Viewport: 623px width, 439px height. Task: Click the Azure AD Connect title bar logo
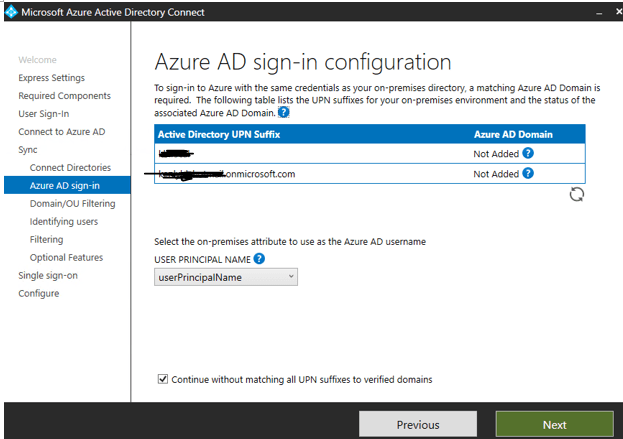point(12,12)
